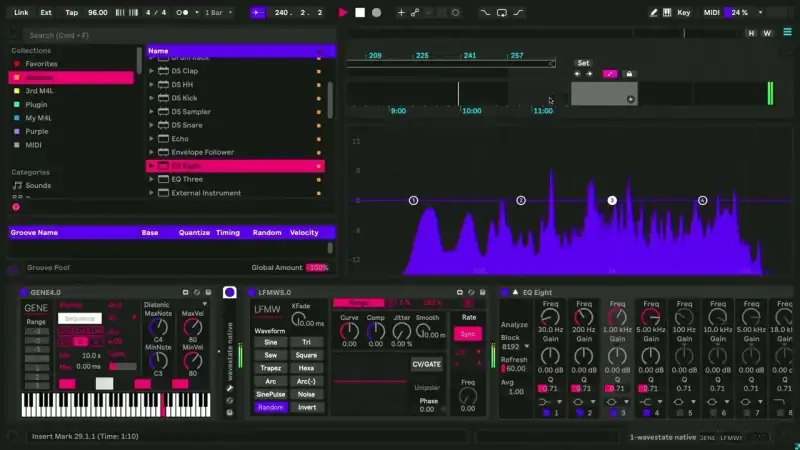The height and width of the screenshot is (450, 800).
Task: Select the My M4L collection
Action: point(38,118)
